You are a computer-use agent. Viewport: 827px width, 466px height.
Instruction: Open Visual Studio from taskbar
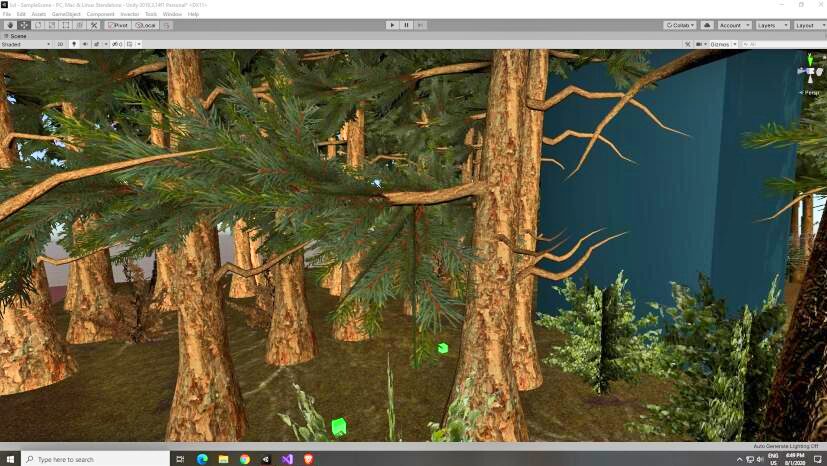point(287,459)
